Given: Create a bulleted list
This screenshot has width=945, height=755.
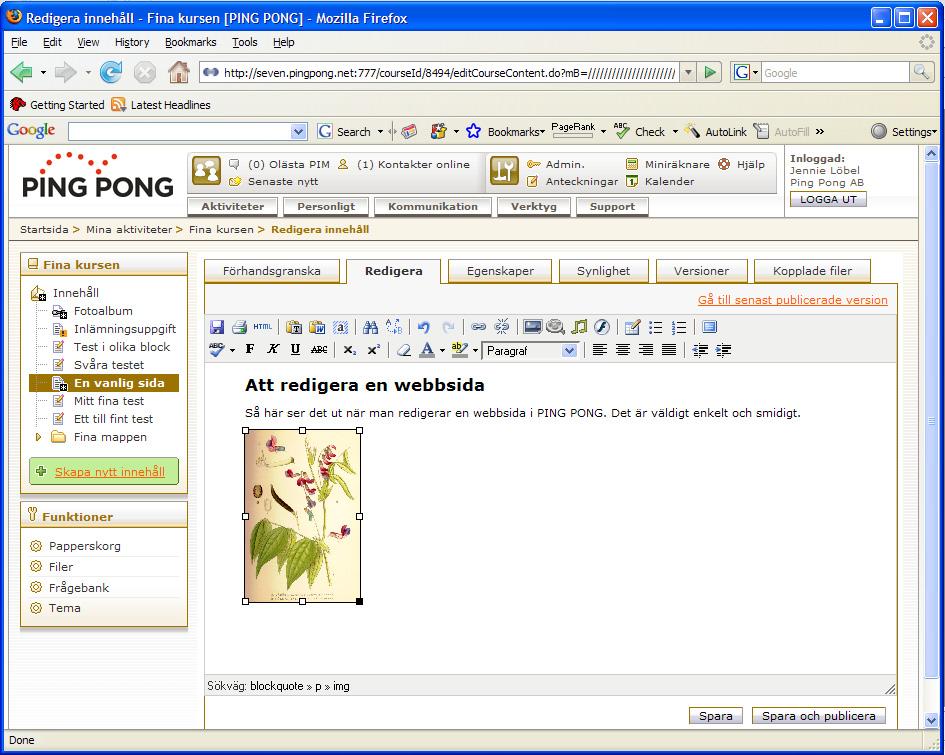Looking at the screenshot, I should point(656,327).
